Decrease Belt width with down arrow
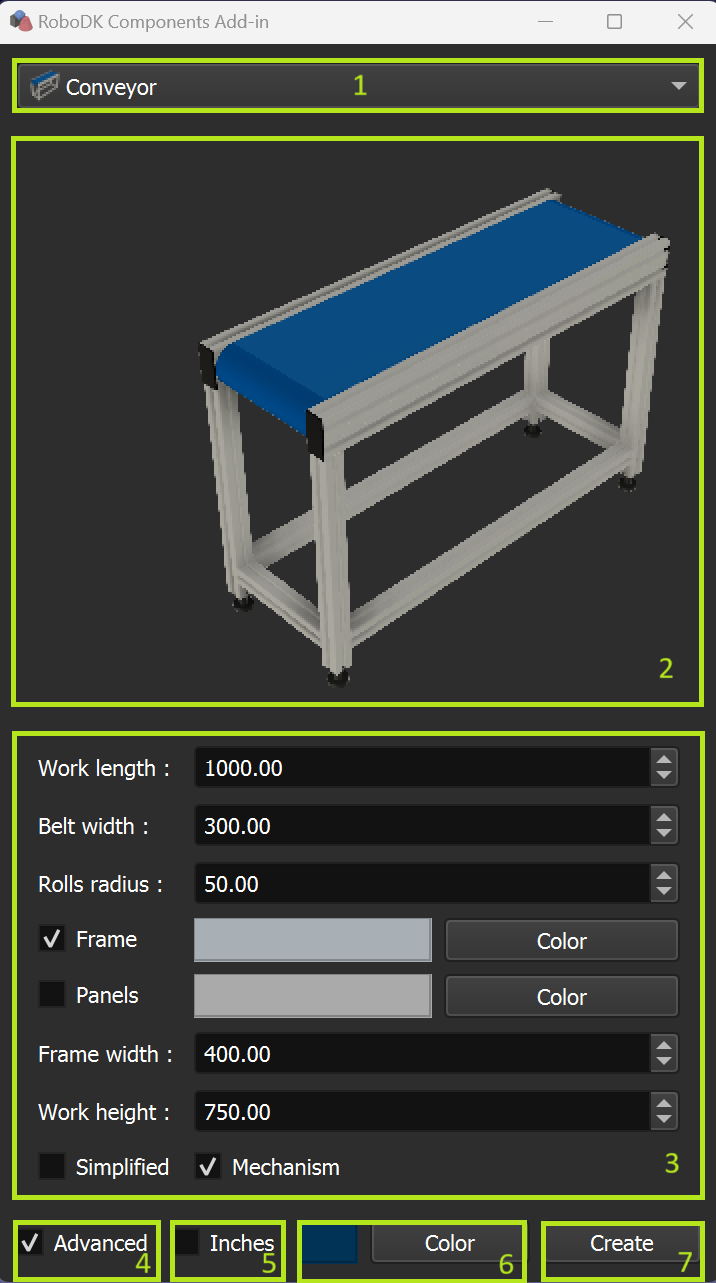Screen dimensions: 716x1283 tap(664, 835)
